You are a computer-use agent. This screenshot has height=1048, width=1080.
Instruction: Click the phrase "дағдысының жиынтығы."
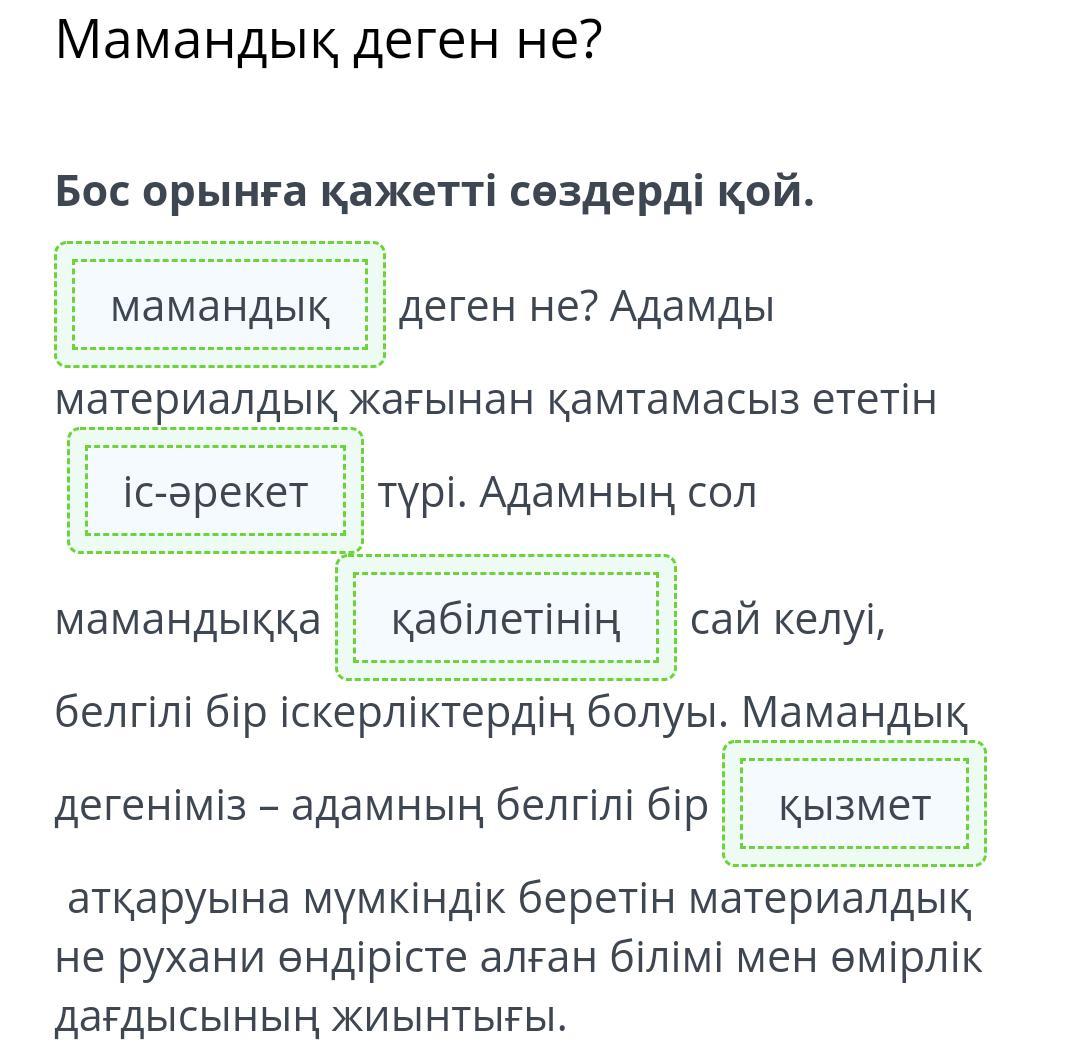pos(310,1016)
